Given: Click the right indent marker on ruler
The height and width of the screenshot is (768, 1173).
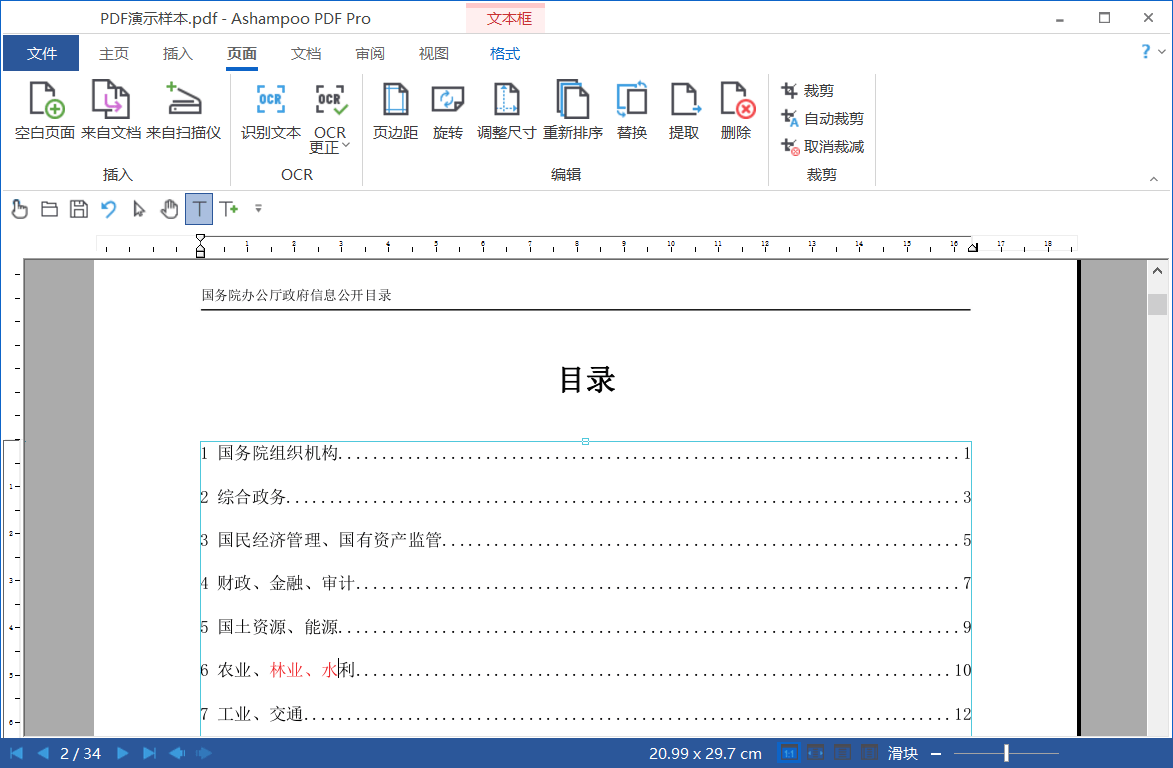Looking at the screenshot, I should point(973,247).
